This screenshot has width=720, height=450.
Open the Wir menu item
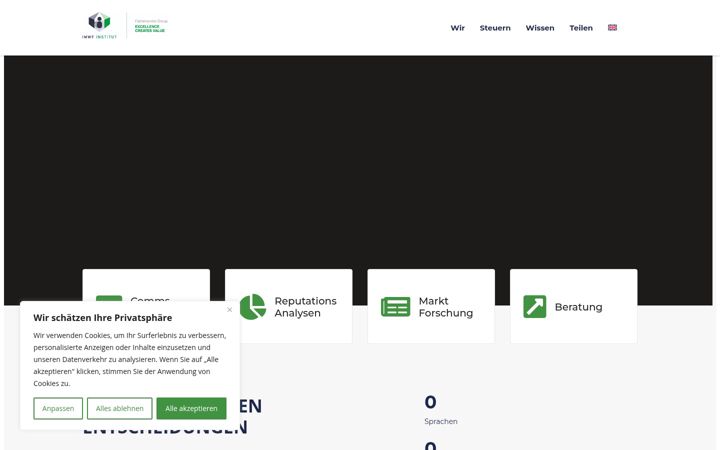point(457,28)
